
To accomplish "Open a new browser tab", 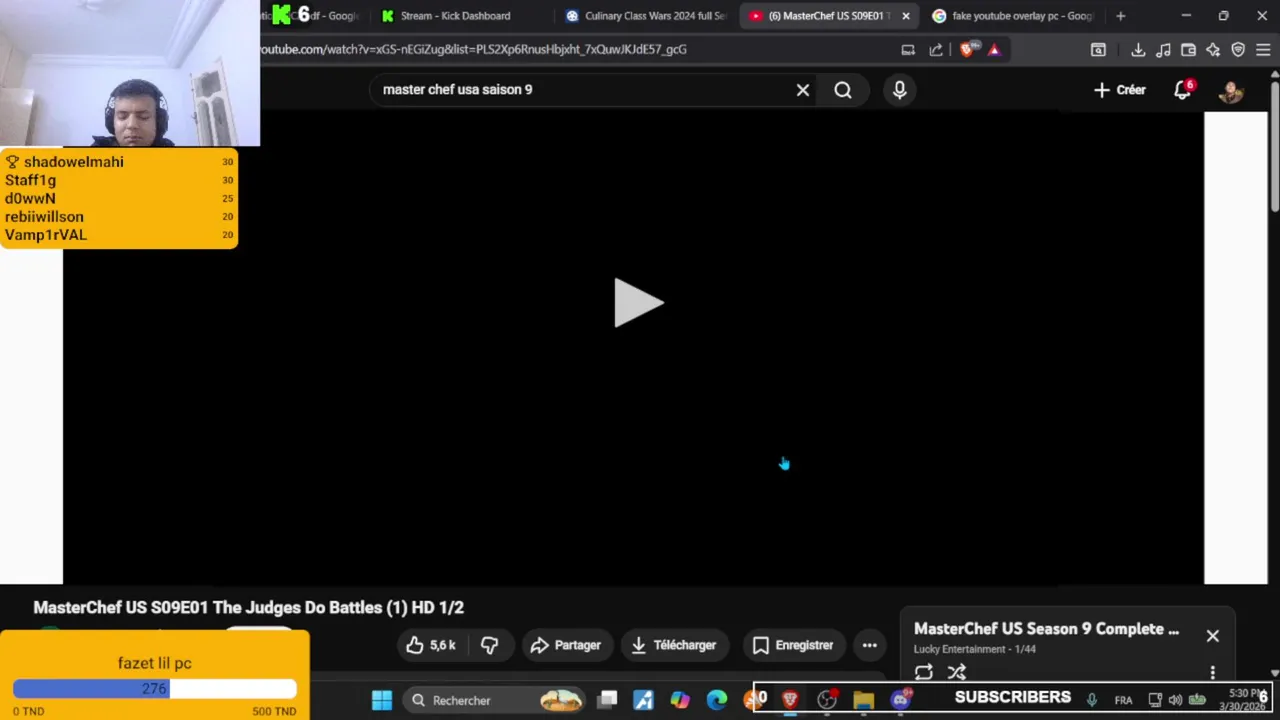I will [1121, 16].
